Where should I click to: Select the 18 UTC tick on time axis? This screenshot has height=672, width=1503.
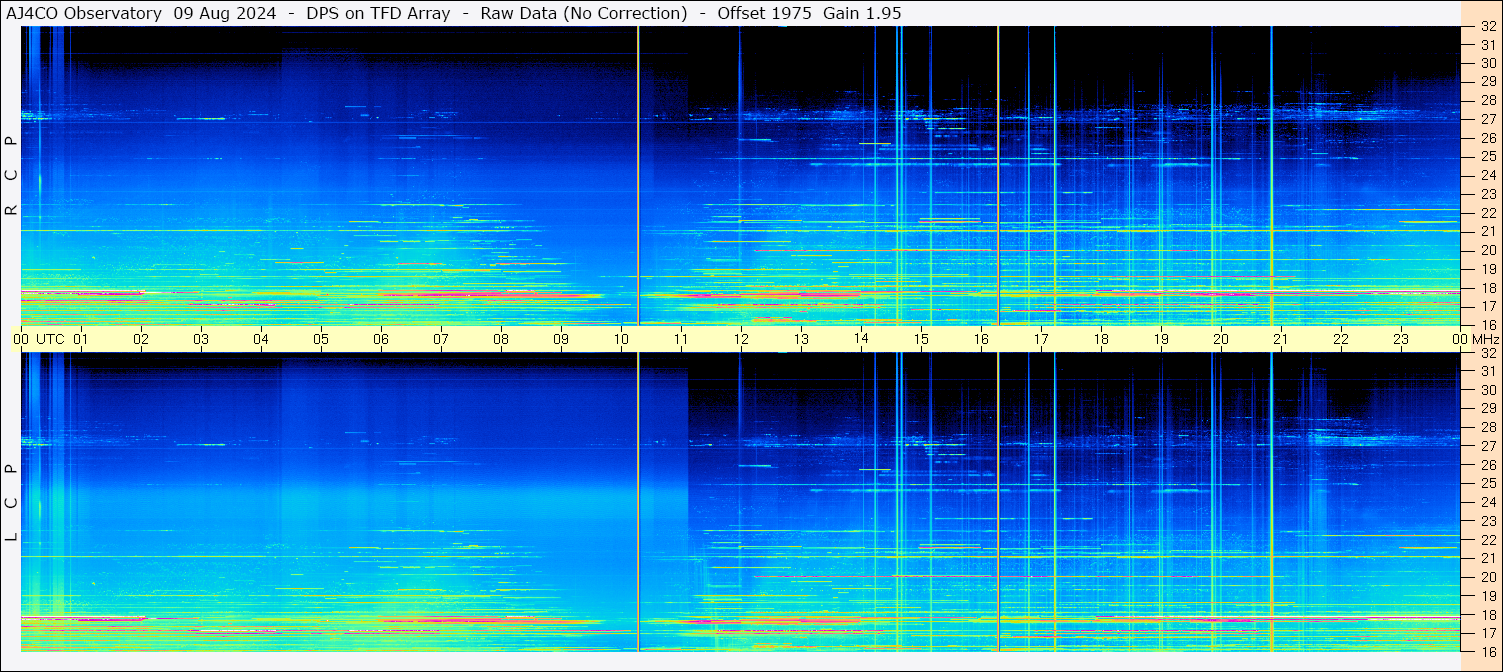(x=1101, y=339)
